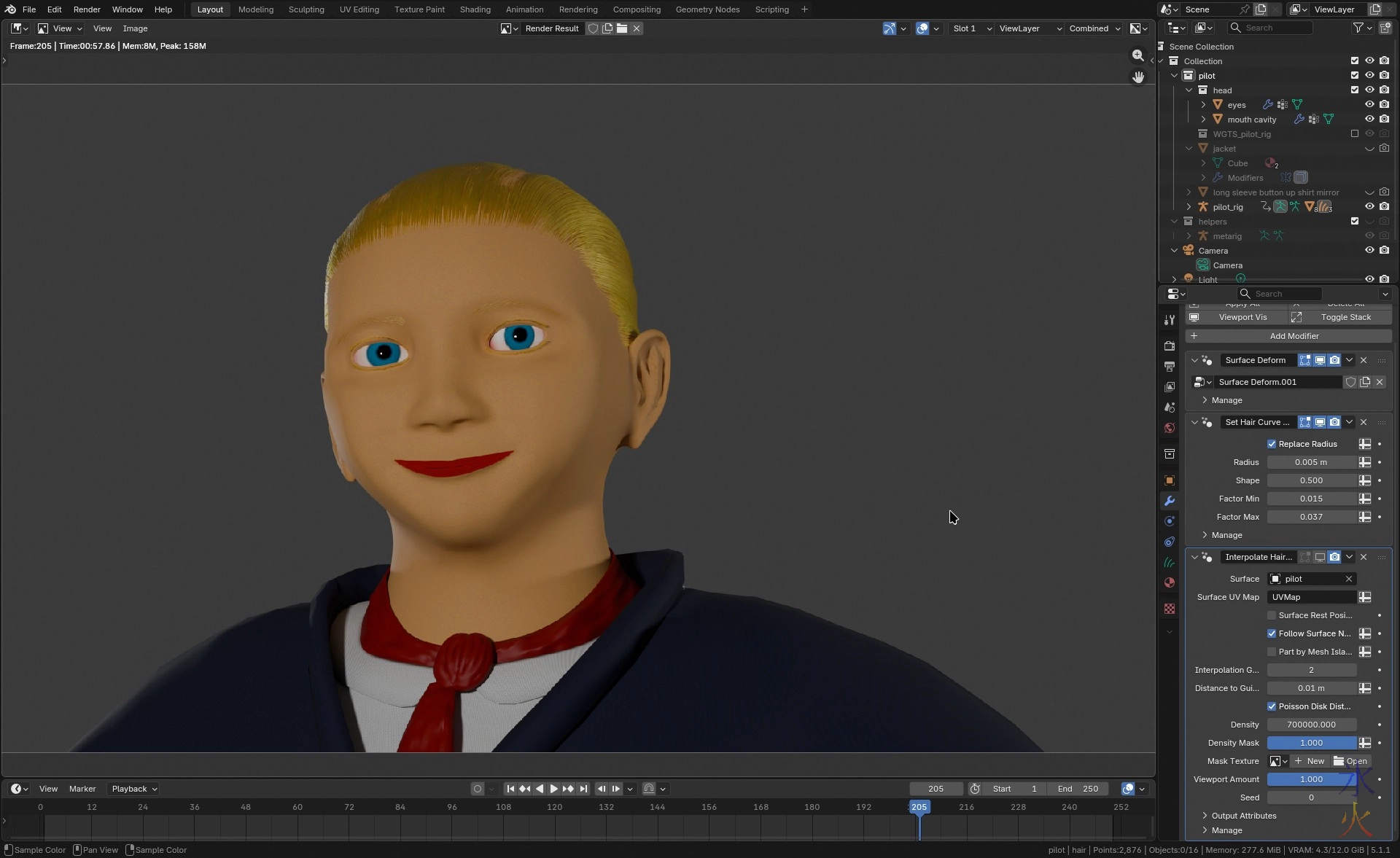Open the Render menu
This screenshot has height=858, width=1400.
[87, 9]
